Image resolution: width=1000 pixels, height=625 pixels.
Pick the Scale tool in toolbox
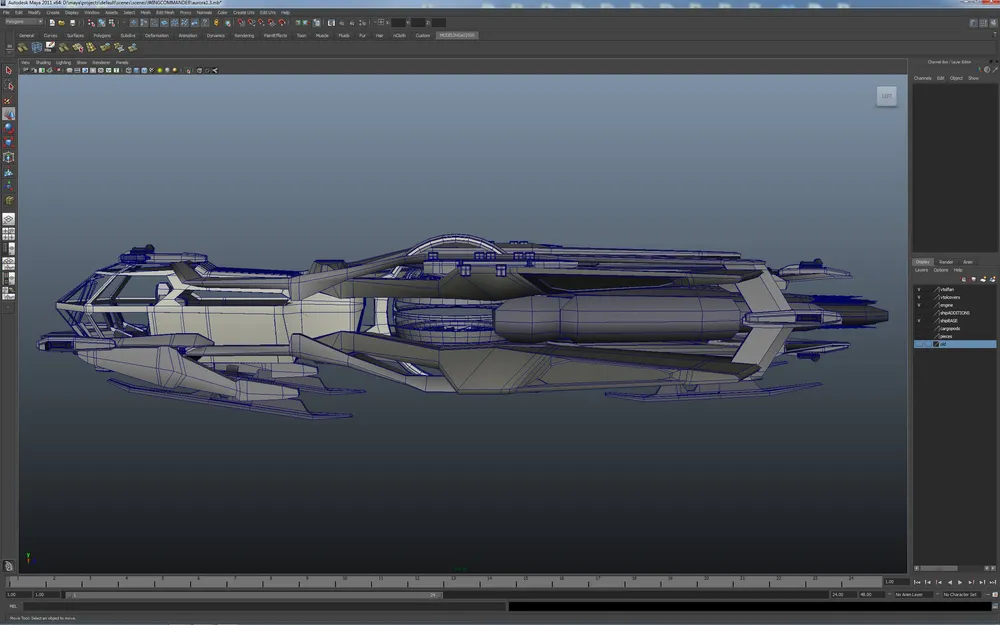click(8, 143)
